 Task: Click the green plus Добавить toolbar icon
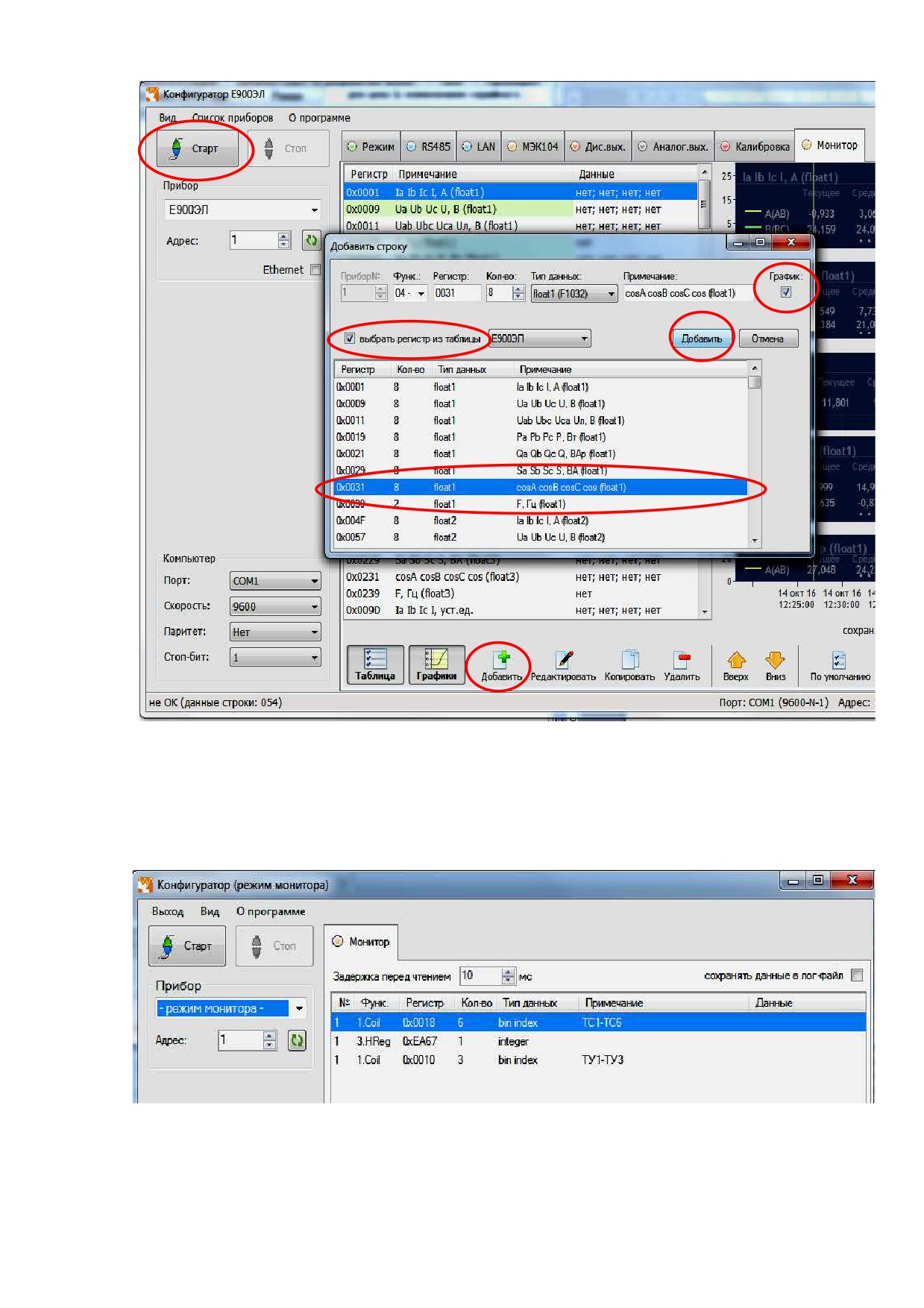[502, 665]
